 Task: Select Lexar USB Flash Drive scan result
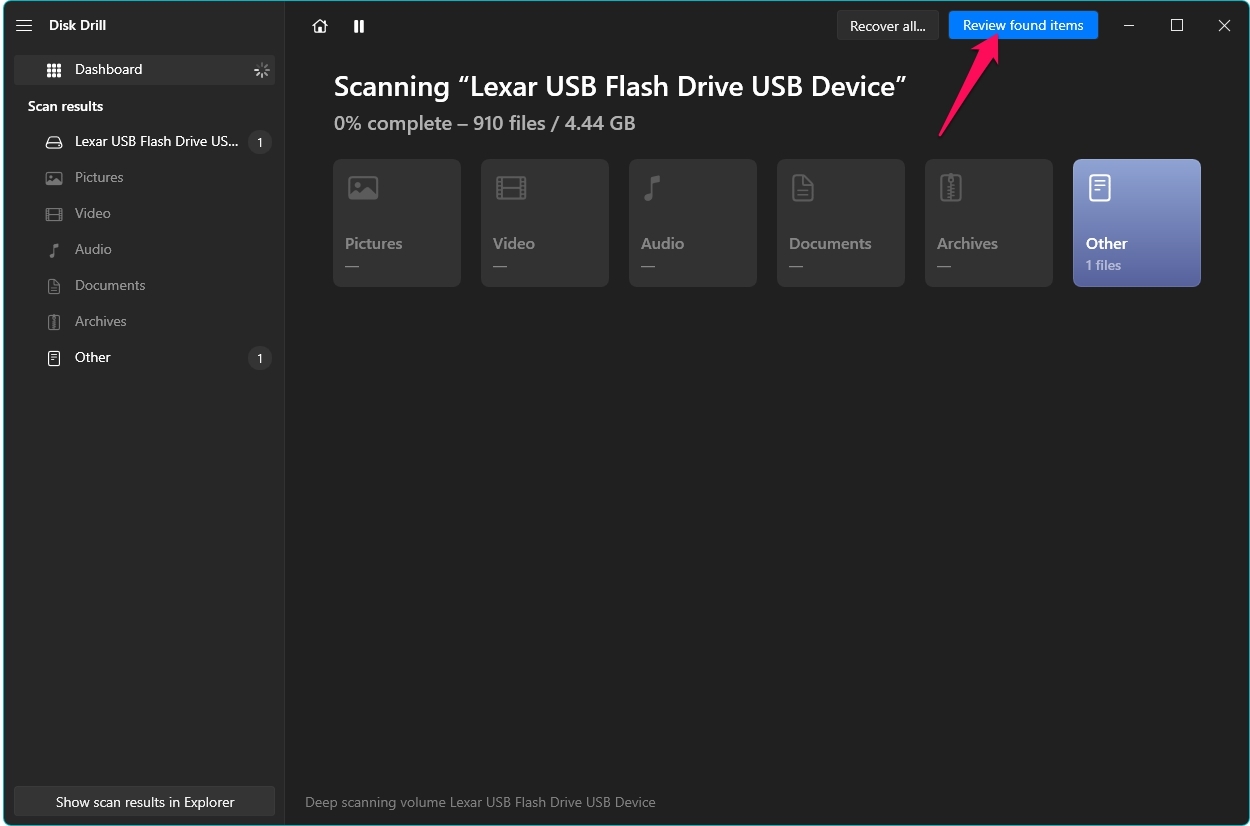pos(145,142)
